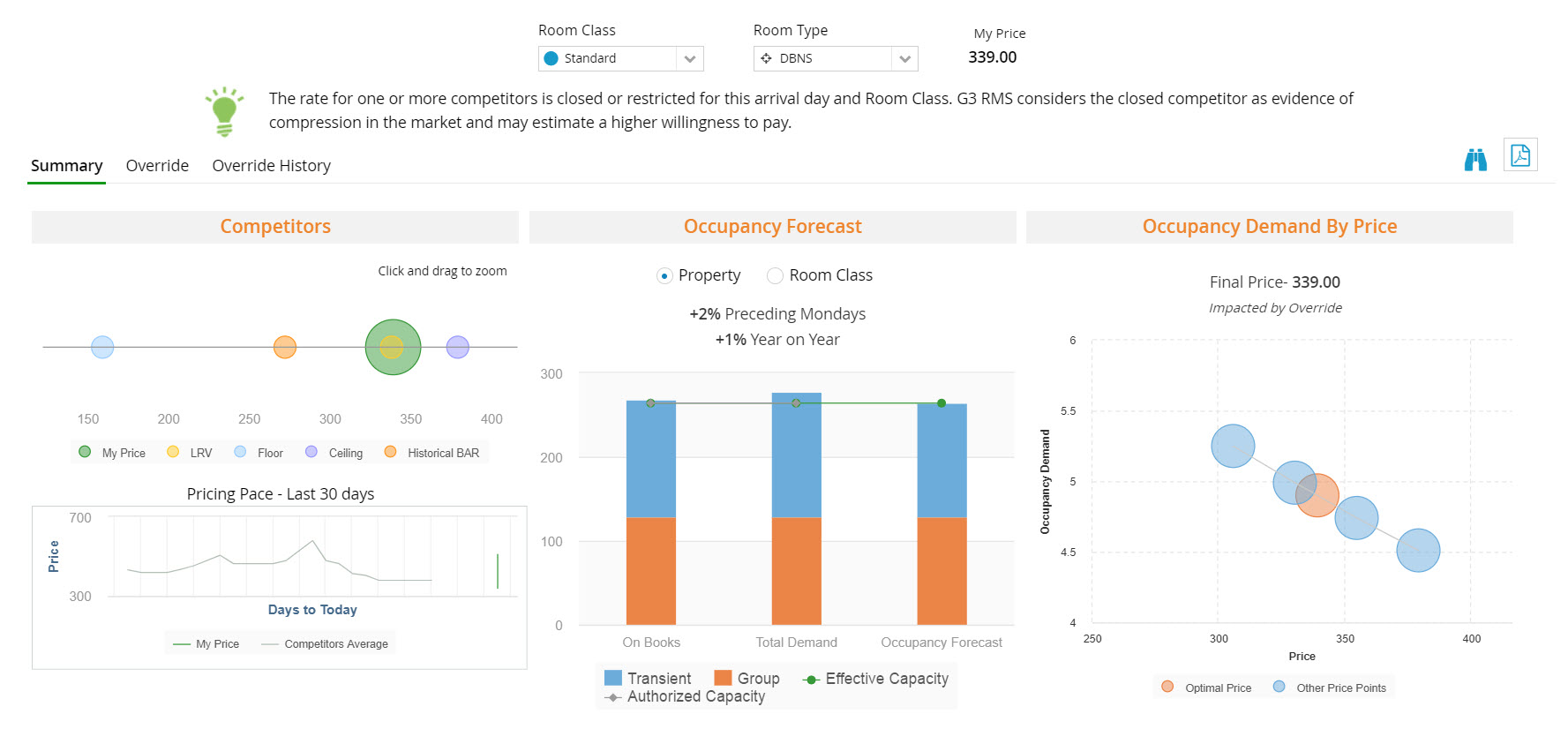This screenshot has width=1568, height=729.
Task: Toggle Effective Capacity legend marker
Action: (x=811, y=679)
